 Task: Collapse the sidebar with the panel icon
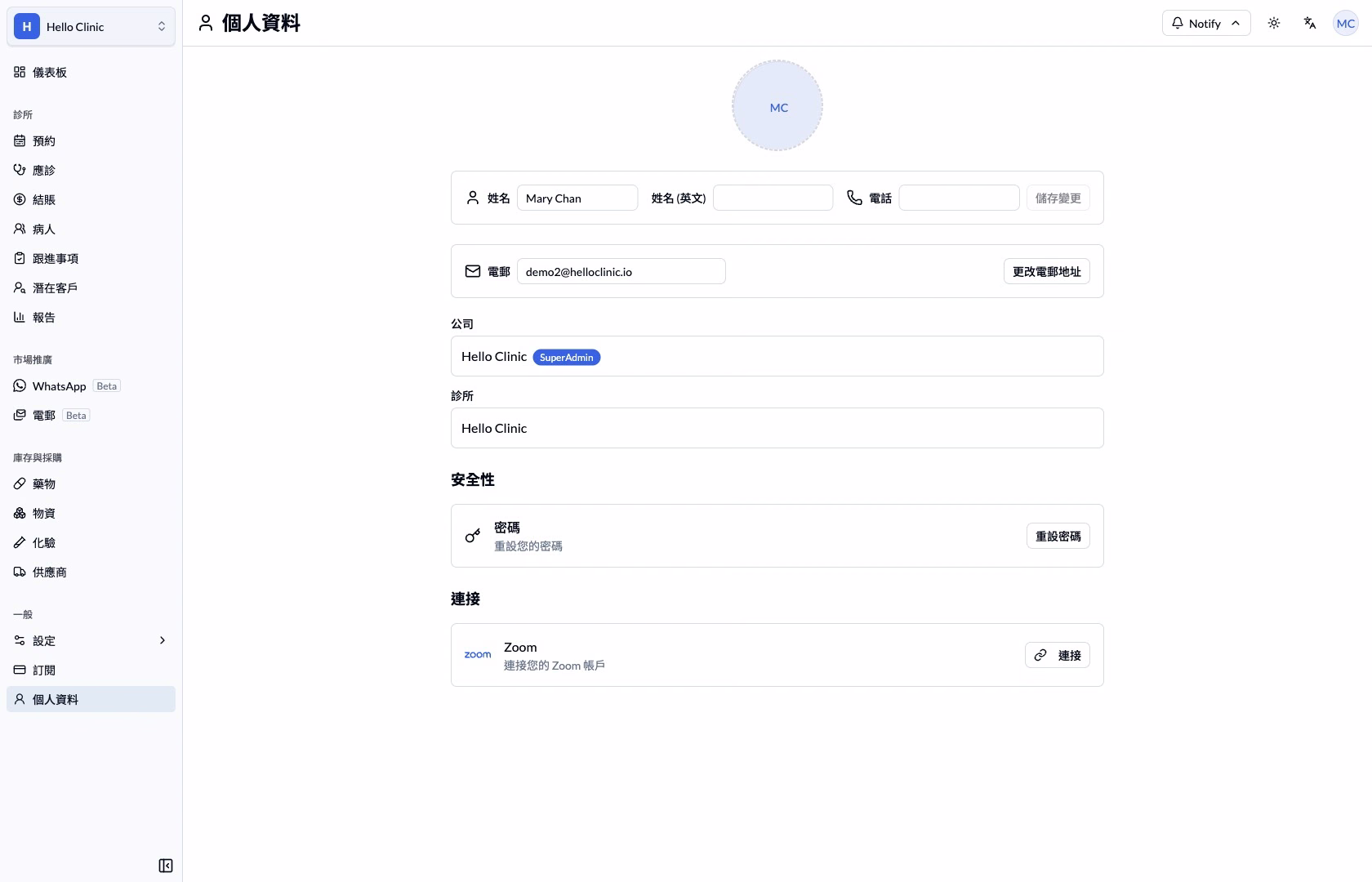[166, 866]
